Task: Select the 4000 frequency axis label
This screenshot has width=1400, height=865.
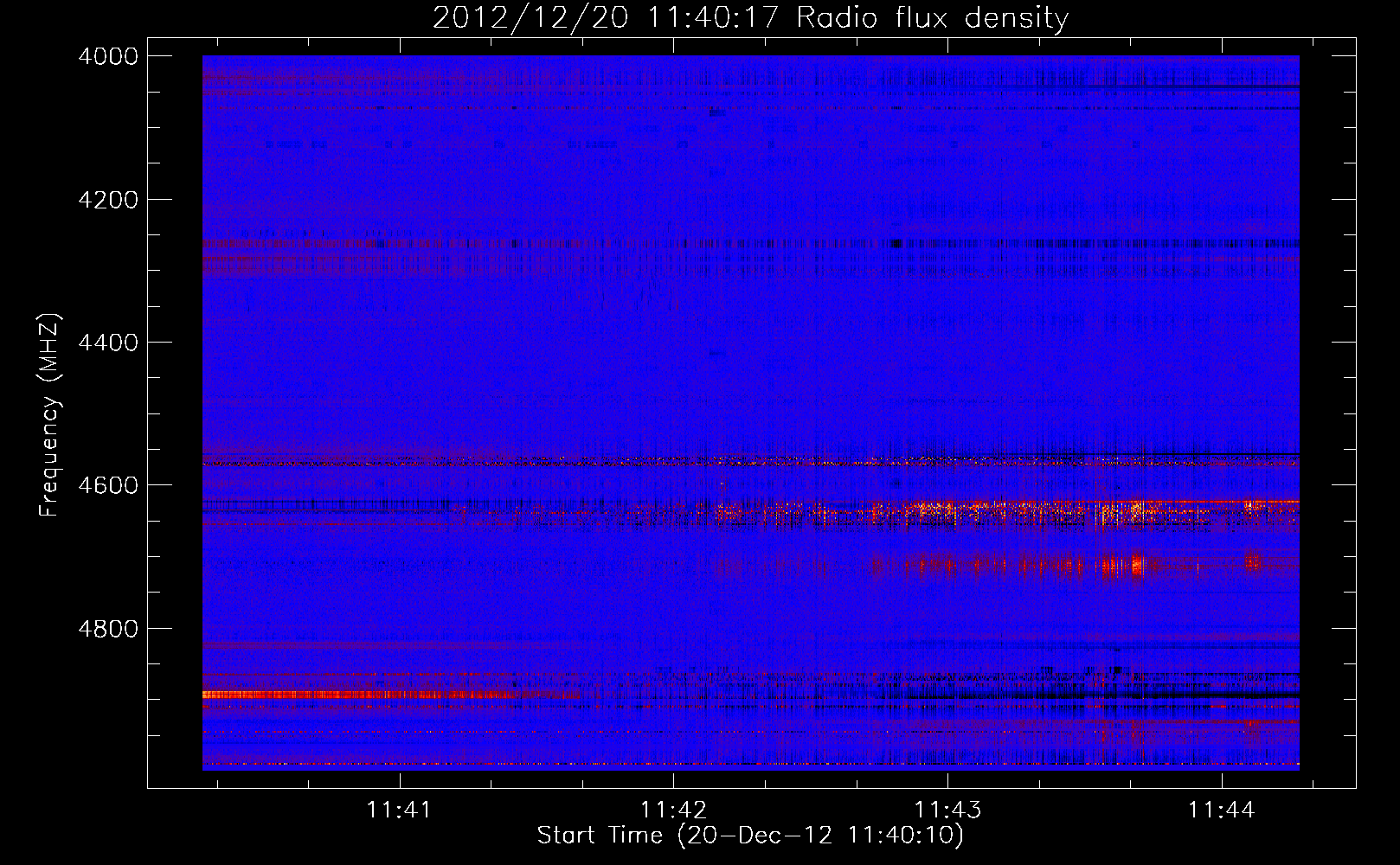Action: pos(108,56)
